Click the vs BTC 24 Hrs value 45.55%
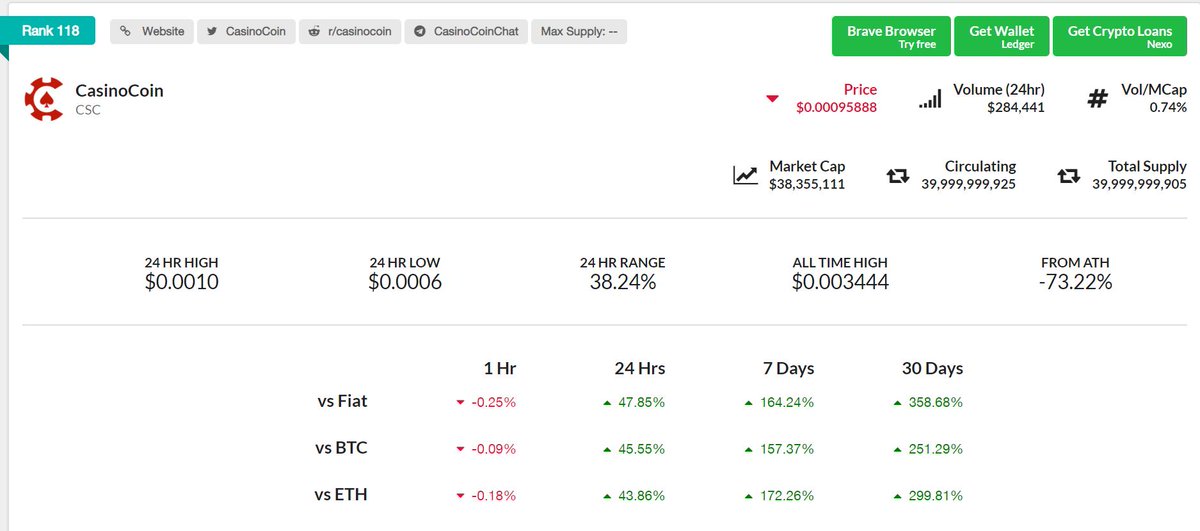 point(641,449)
